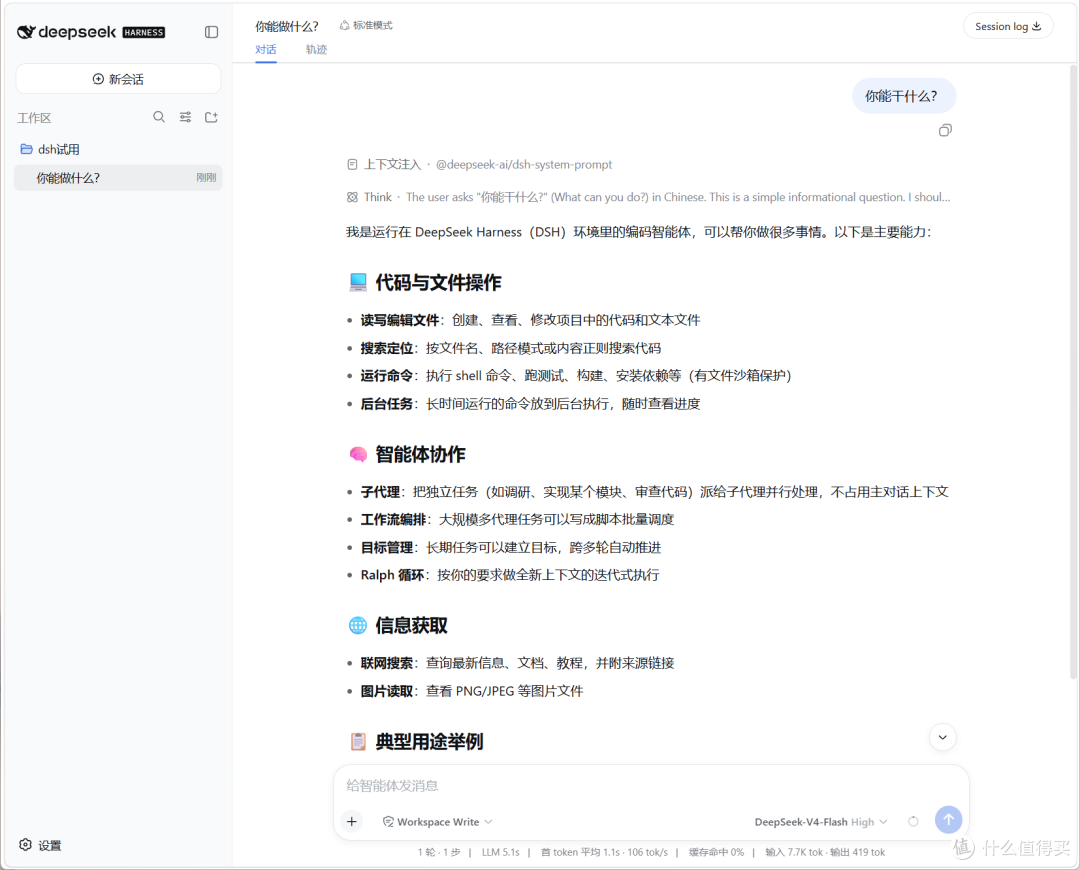Screen dimensions: 1080x870
Task: Click the vertical scrollbar of the chat
Action: pos(1073,372)
